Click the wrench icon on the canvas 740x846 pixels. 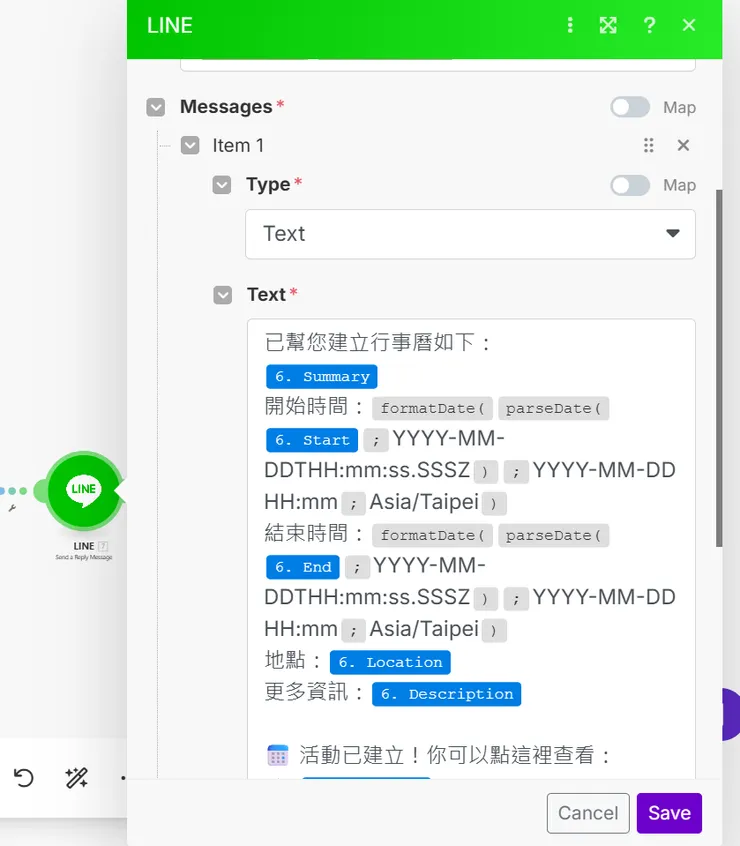point(12,508)
